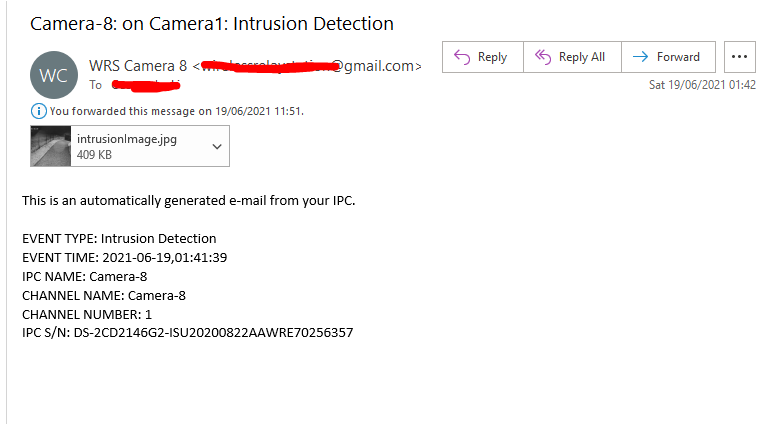Click the EVENT TYPE line in body
766x424 pixels.
(x=119, y=239)
